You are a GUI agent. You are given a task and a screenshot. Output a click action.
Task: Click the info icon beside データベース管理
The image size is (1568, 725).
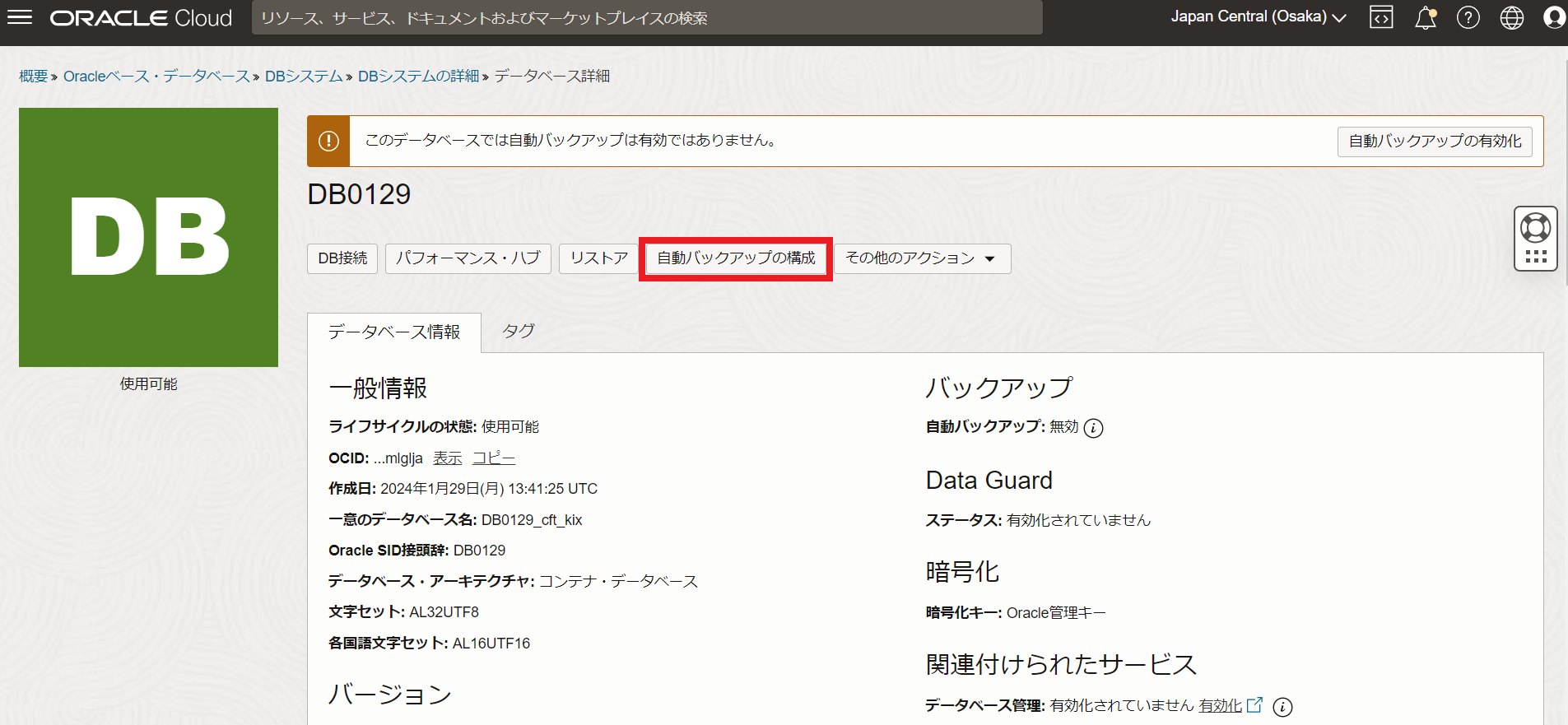(x=1282, y=707)
